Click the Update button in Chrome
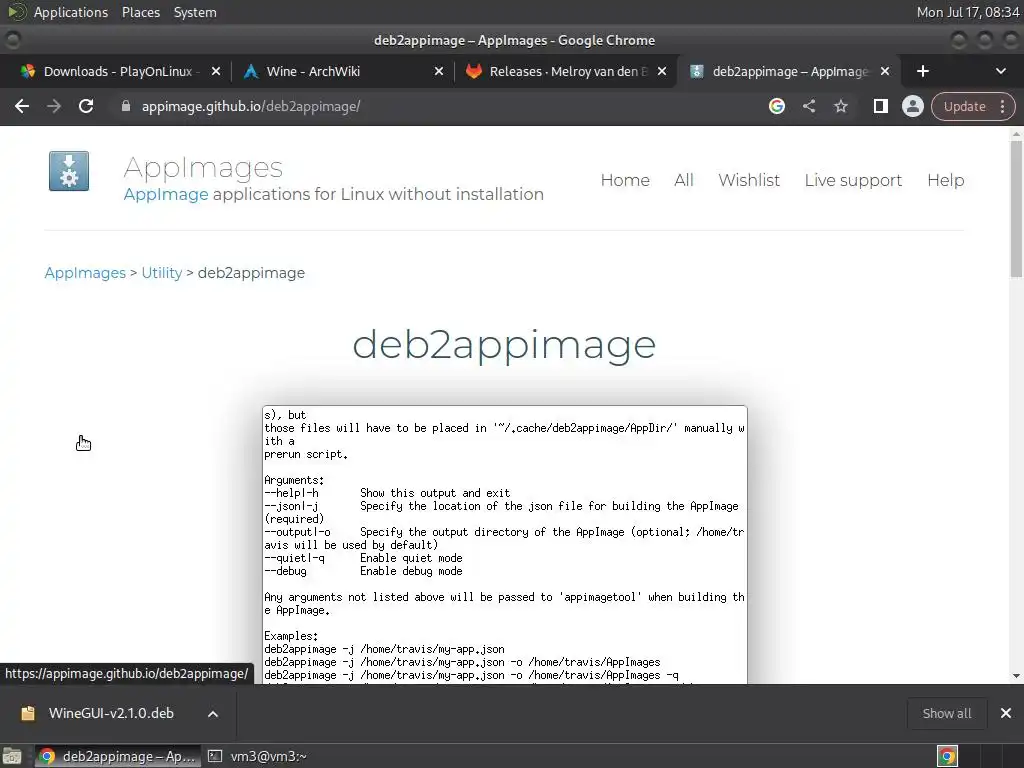 tap(964, 106)
